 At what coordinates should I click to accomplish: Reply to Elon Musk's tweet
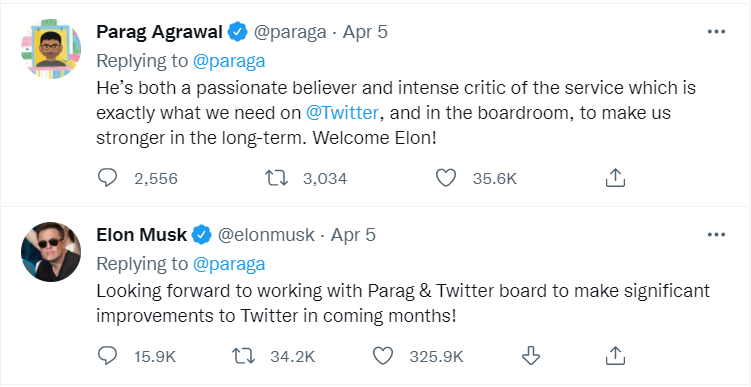pos(107,356)
